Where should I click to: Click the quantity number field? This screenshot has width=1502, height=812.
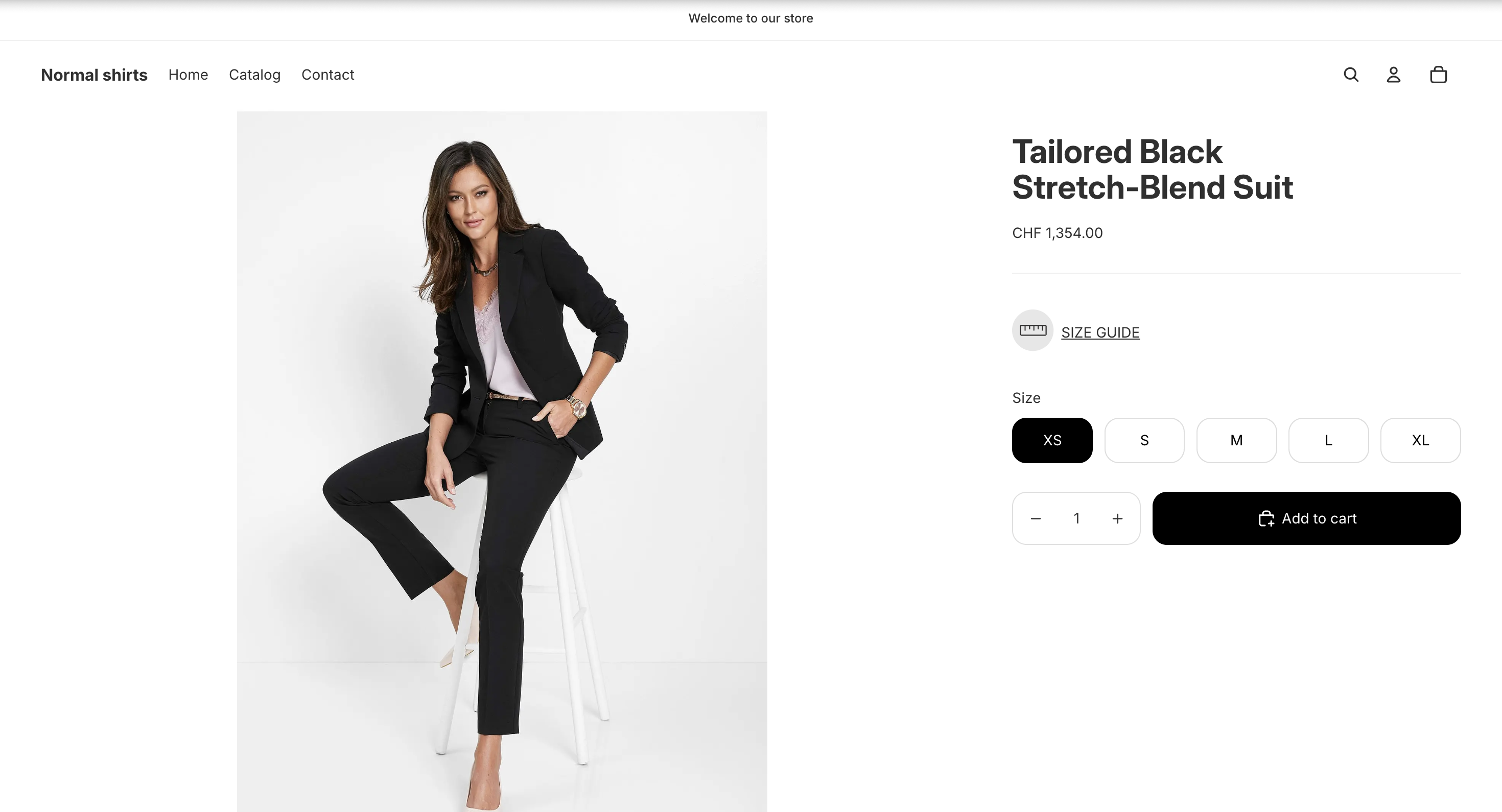1076,518
